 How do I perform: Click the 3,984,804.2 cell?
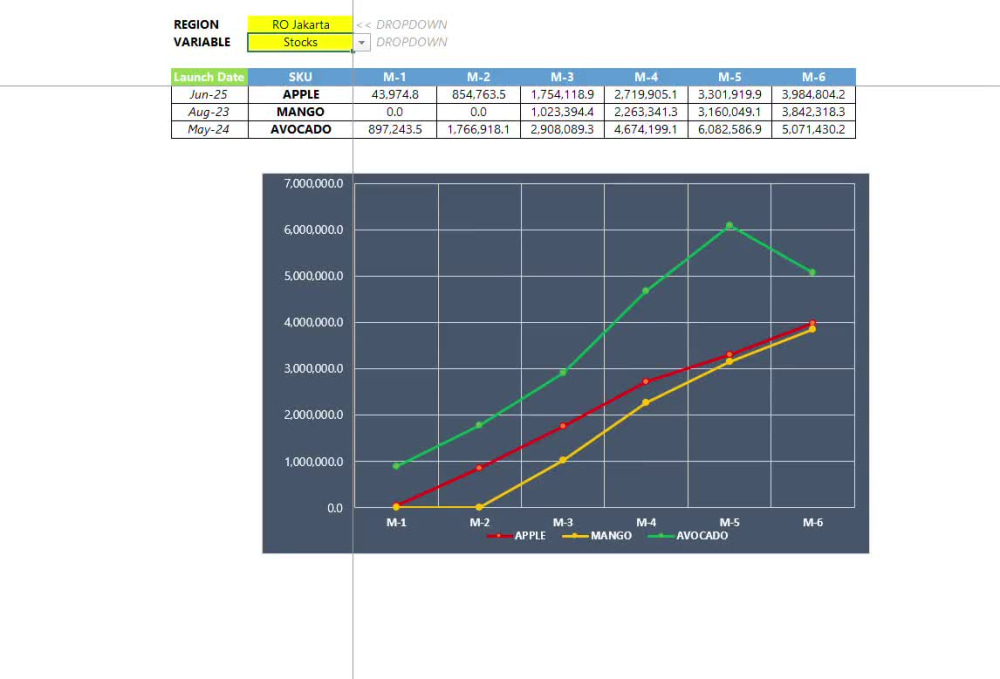tap(814, 94)
